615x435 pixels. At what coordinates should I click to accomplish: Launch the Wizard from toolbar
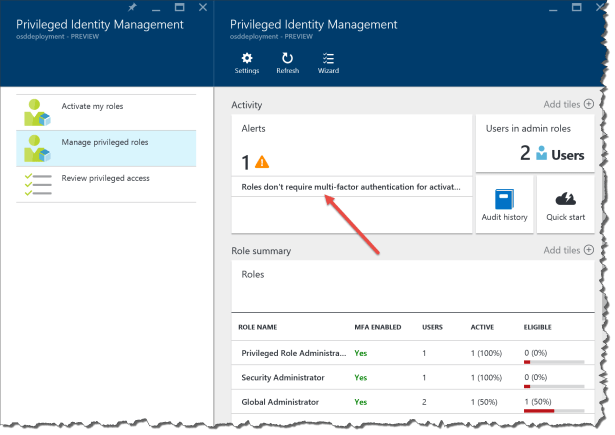[328, 62]
